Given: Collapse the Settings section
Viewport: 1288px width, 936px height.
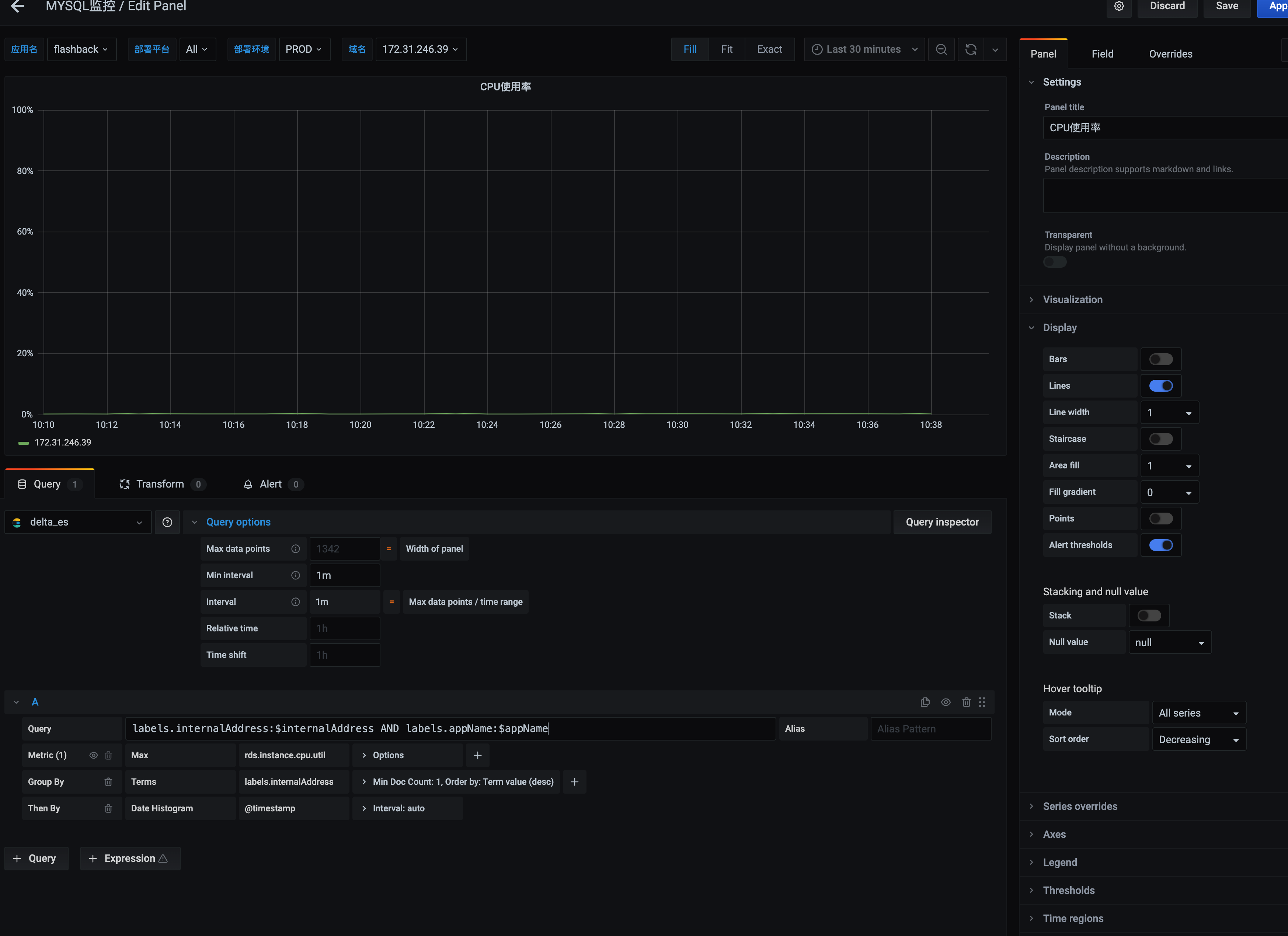Looking at the screenshot, I should tap(1061, 82).
